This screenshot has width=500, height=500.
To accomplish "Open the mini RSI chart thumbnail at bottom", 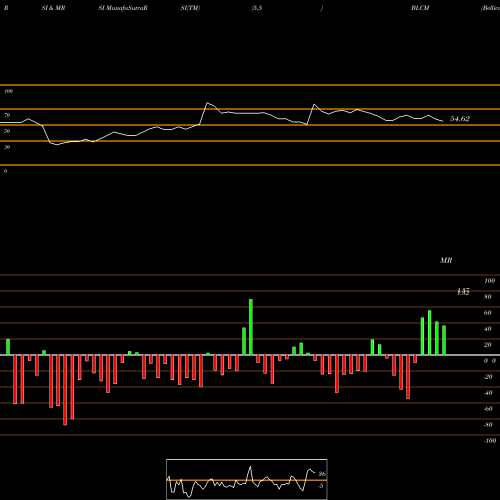I will pos(247,479).
